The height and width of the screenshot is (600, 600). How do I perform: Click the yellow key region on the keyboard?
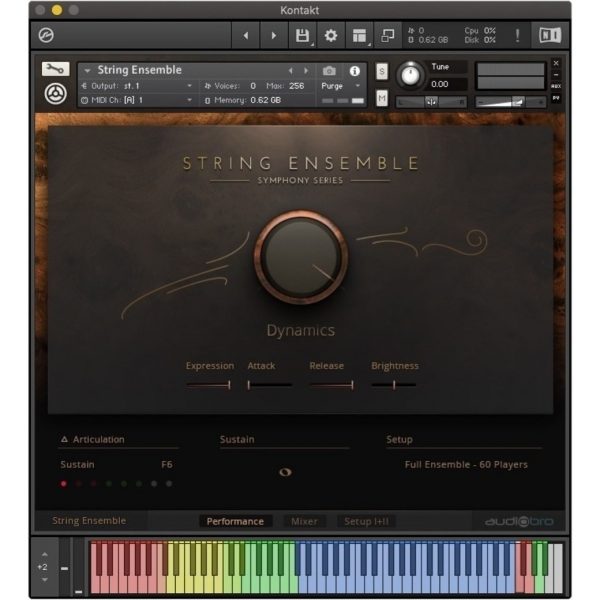195,567
